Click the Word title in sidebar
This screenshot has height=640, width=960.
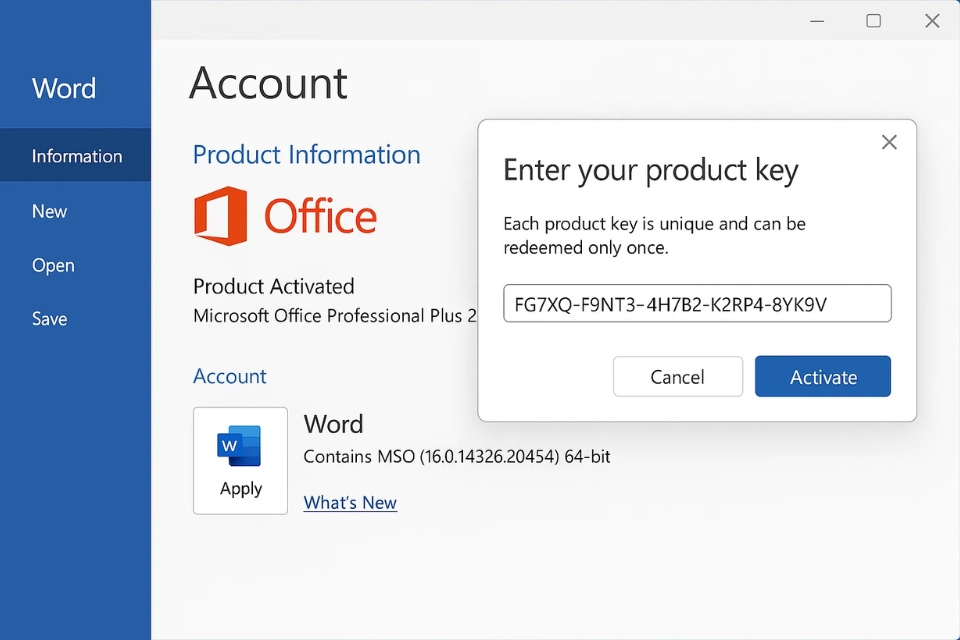(x=64, y=88)
